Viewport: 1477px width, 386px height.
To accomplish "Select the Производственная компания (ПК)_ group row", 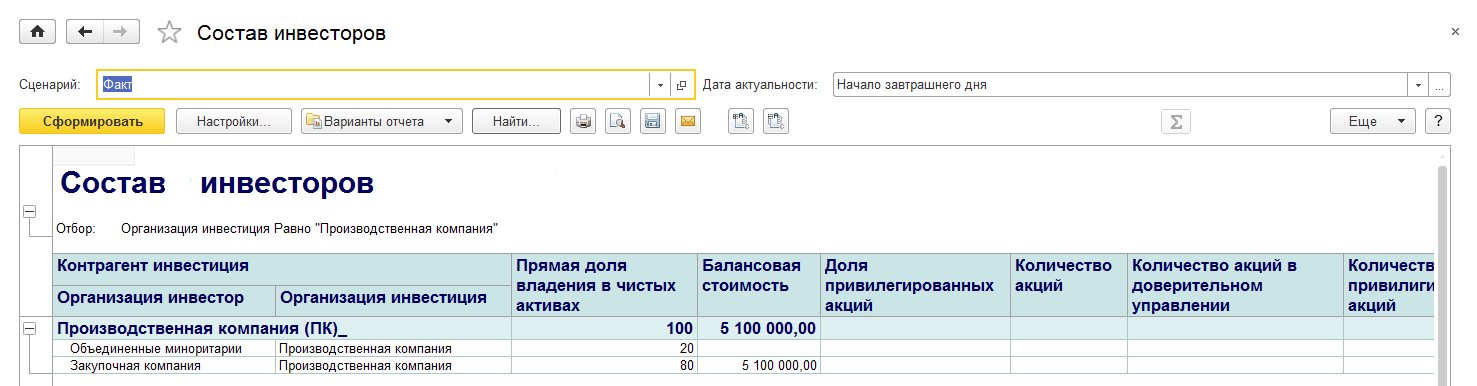I will 282,328.
